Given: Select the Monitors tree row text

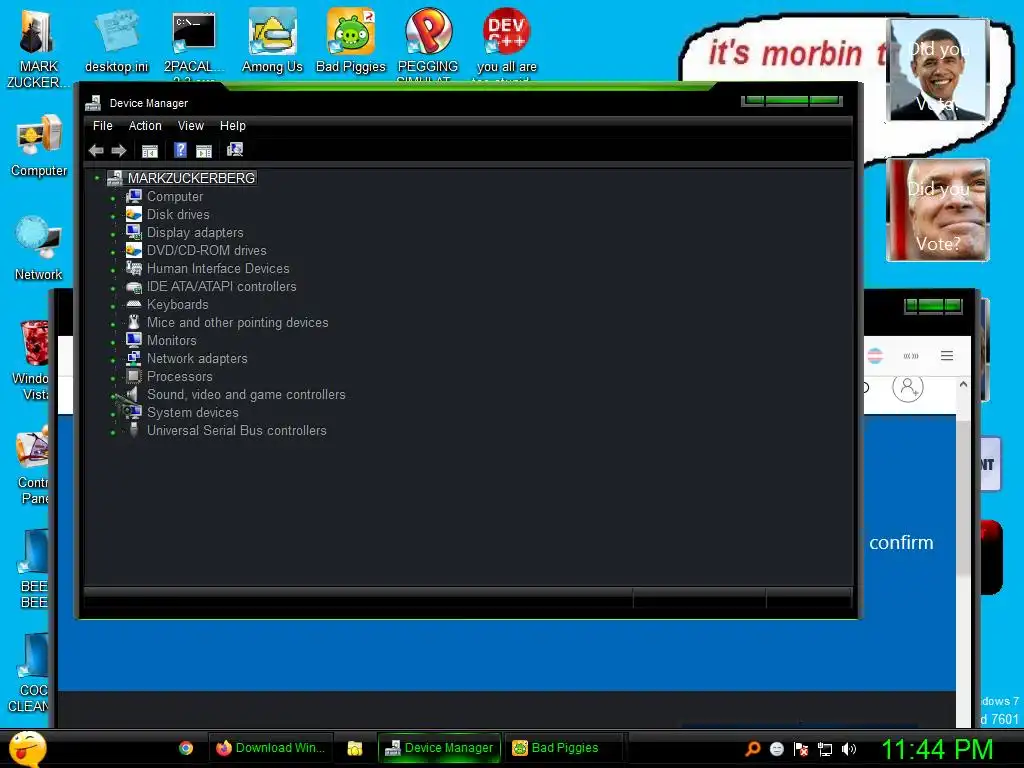Looking at the screenshot, I should point(172,340).
